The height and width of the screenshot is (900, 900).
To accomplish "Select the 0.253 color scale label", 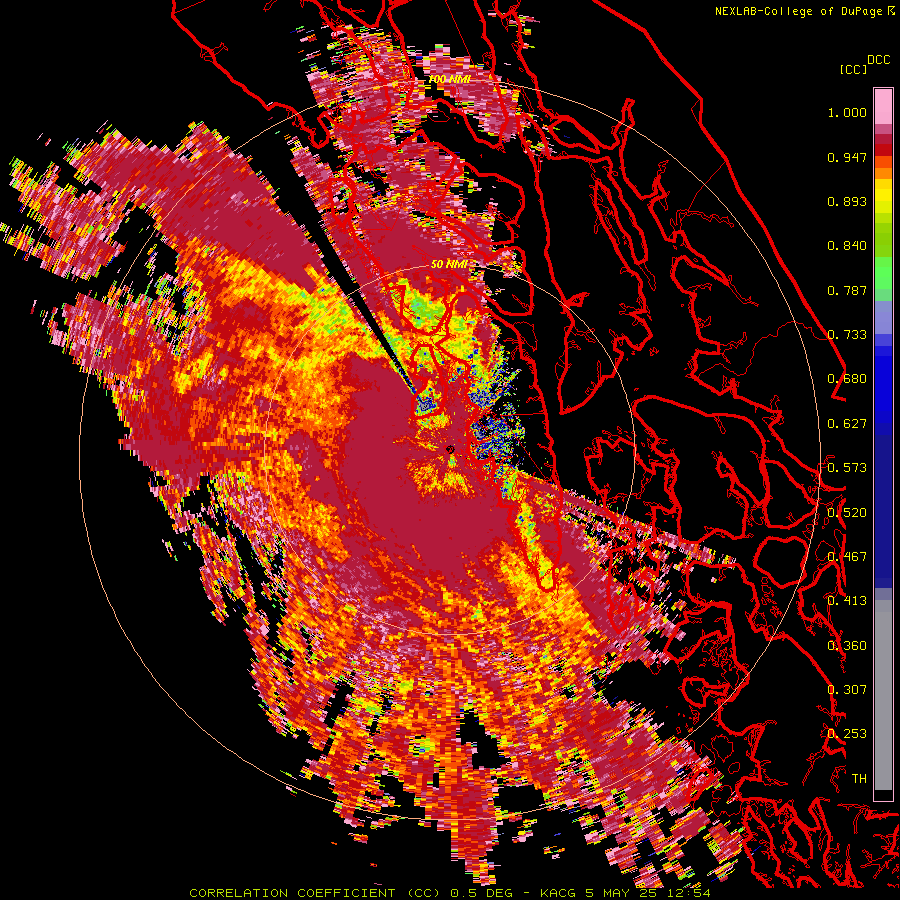I will coord(847,734).
